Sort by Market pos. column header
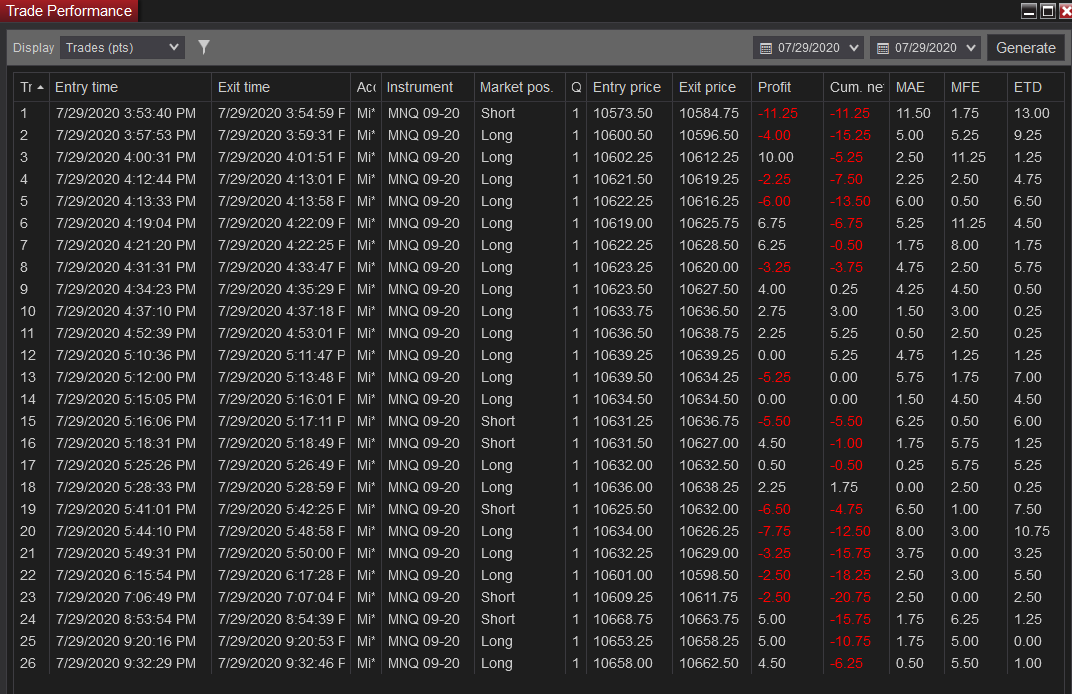 (520, 88)
